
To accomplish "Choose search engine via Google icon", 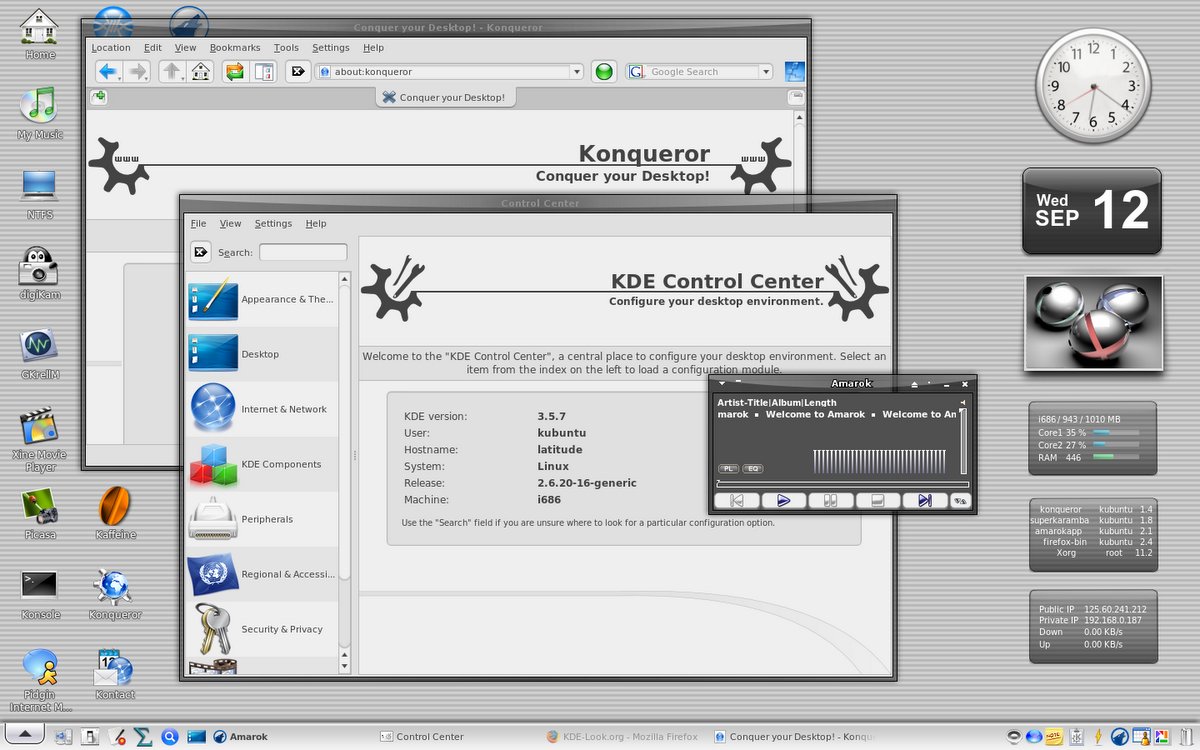I will point(636,71).
